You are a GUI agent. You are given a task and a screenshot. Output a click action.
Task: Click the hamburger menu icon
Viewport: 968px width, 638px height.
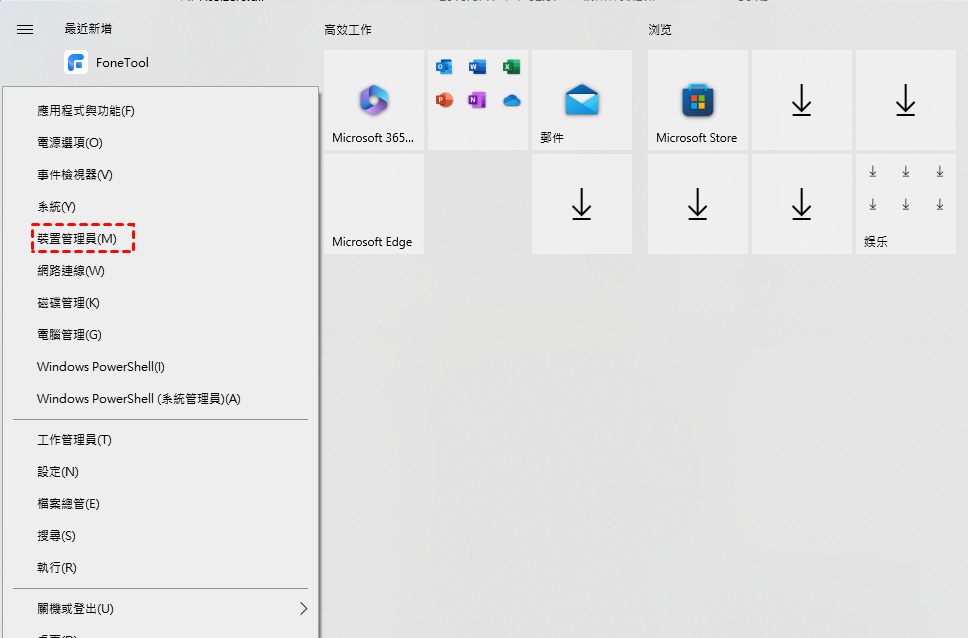pyautogui.click(x=25, y=30)
